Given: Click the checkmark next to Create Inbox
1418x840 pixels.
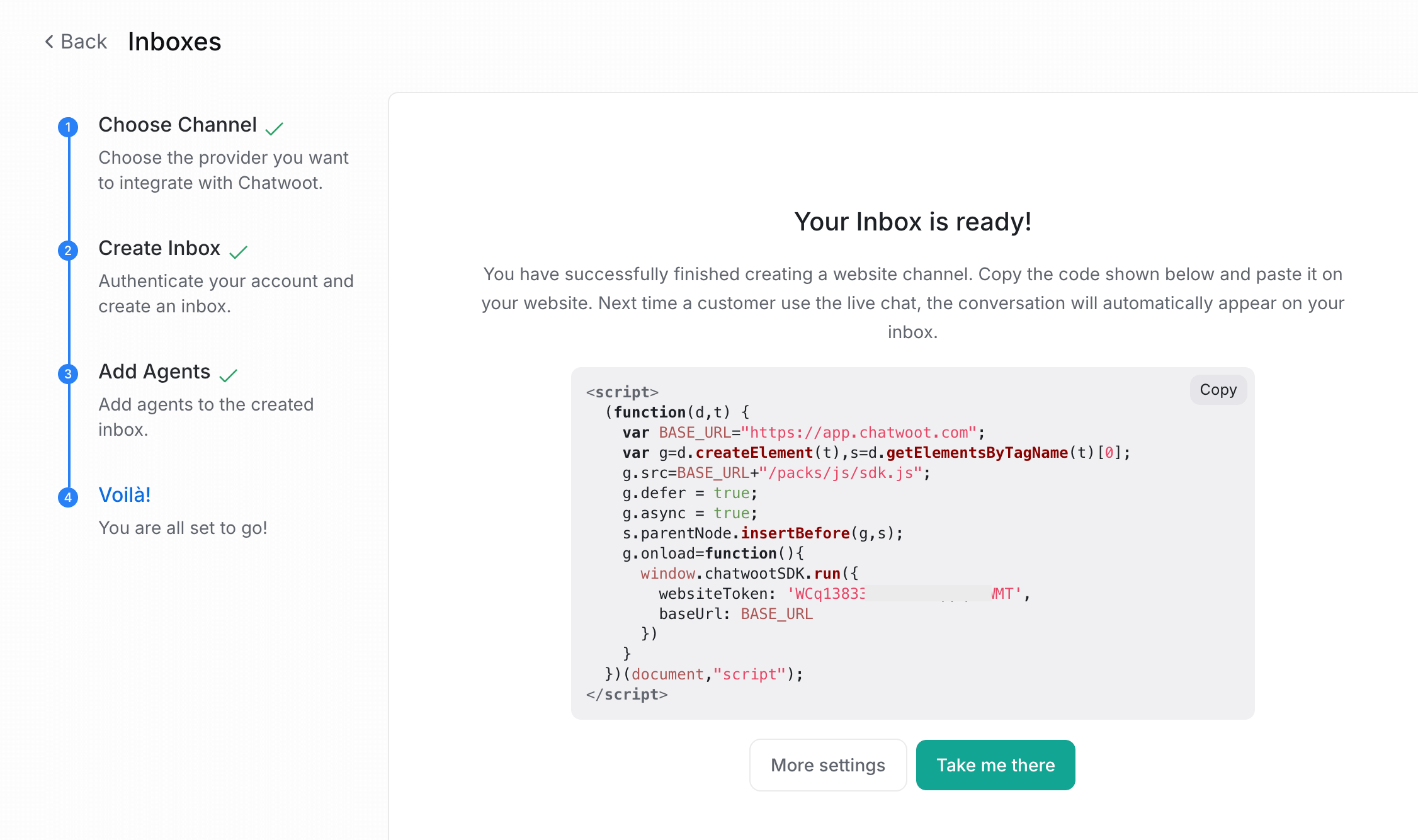Looking at the screenshot, I should (239, 251).
